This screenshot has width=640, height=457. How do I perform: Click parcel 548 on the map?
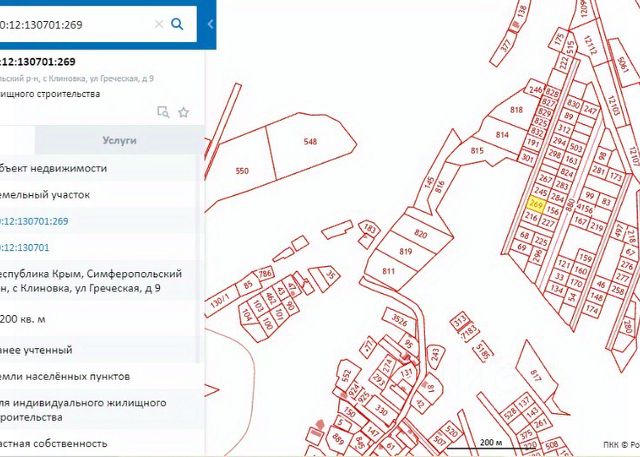(310, 142)
